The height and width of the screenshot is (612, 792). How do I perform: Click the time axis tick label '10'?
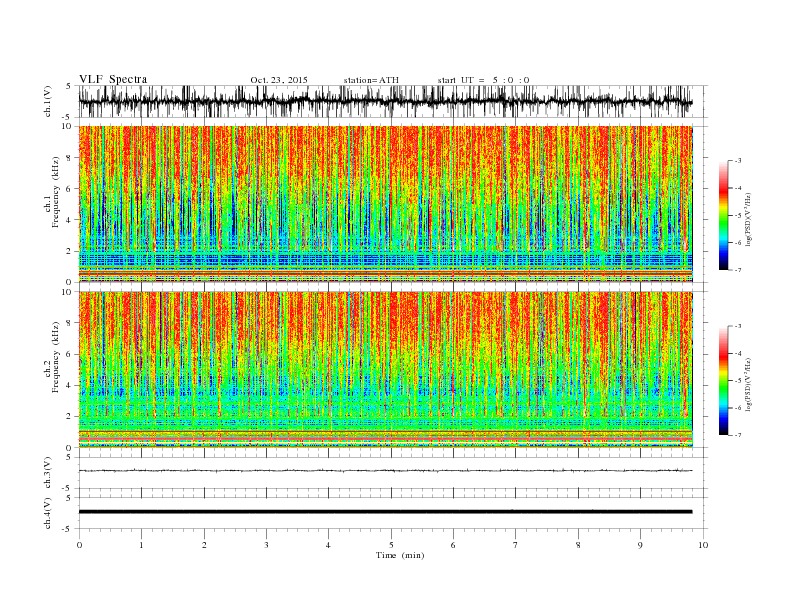[x=703, y=545]
